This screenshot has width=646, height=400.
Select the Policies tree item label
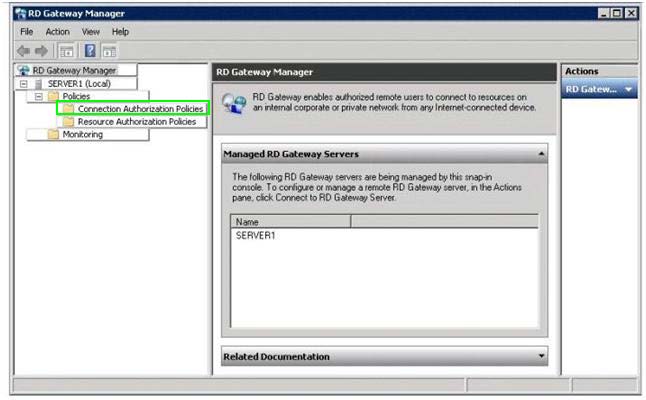76,96
